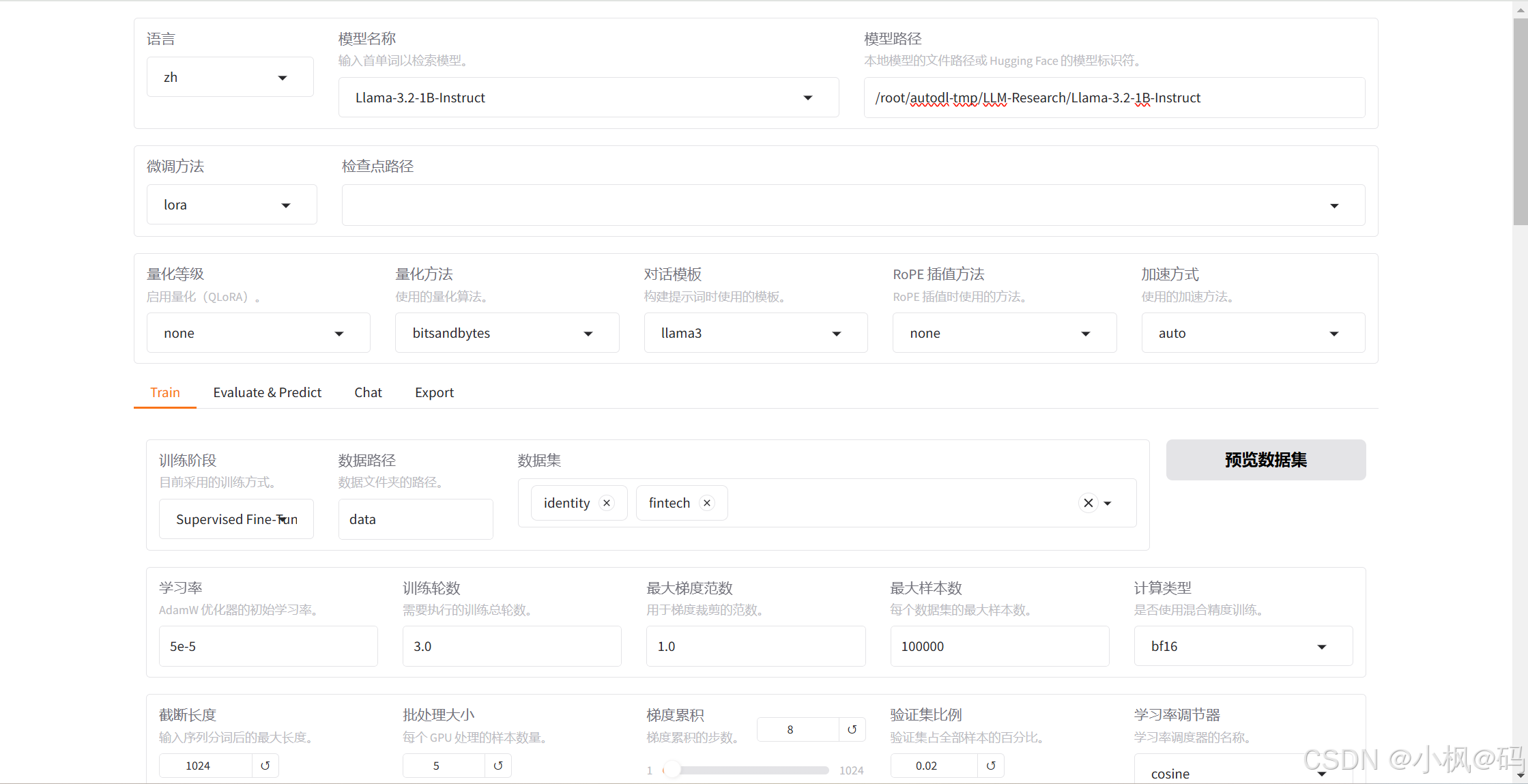
Task: Click the 数据路径 data field
Action: coord(416,519)
